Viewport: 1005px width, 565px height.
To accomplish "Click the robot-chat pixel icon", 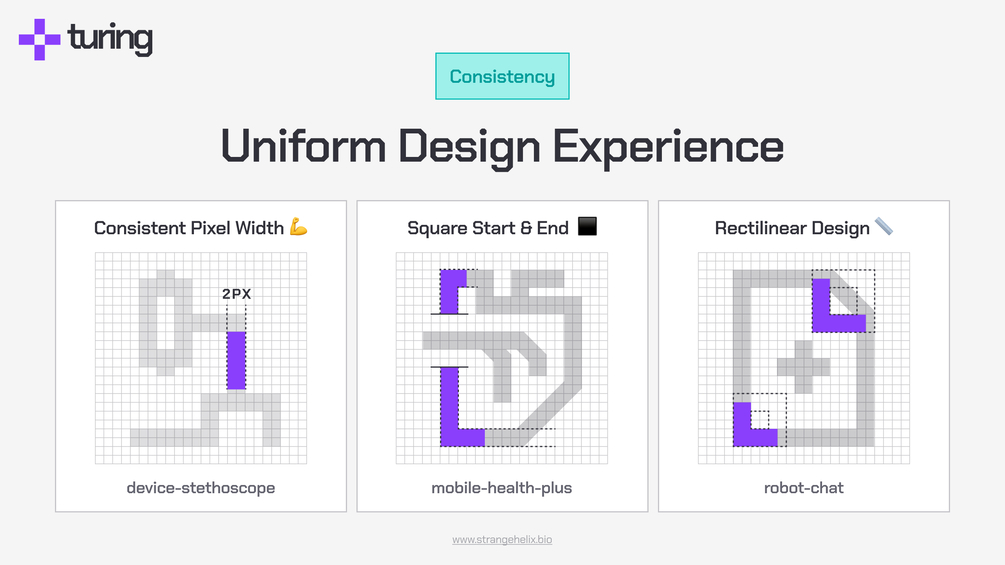I will (804, 357).
